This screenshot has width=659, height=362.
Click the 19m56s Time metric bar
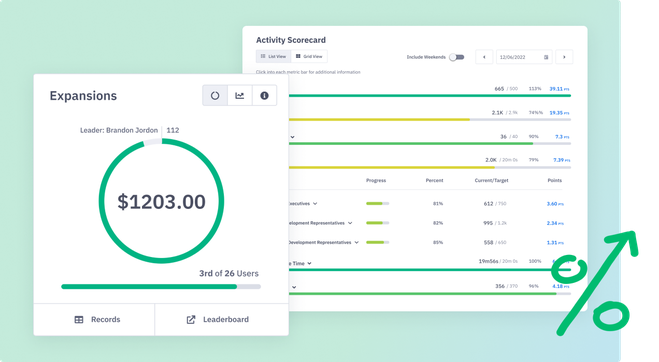point(430,270)
